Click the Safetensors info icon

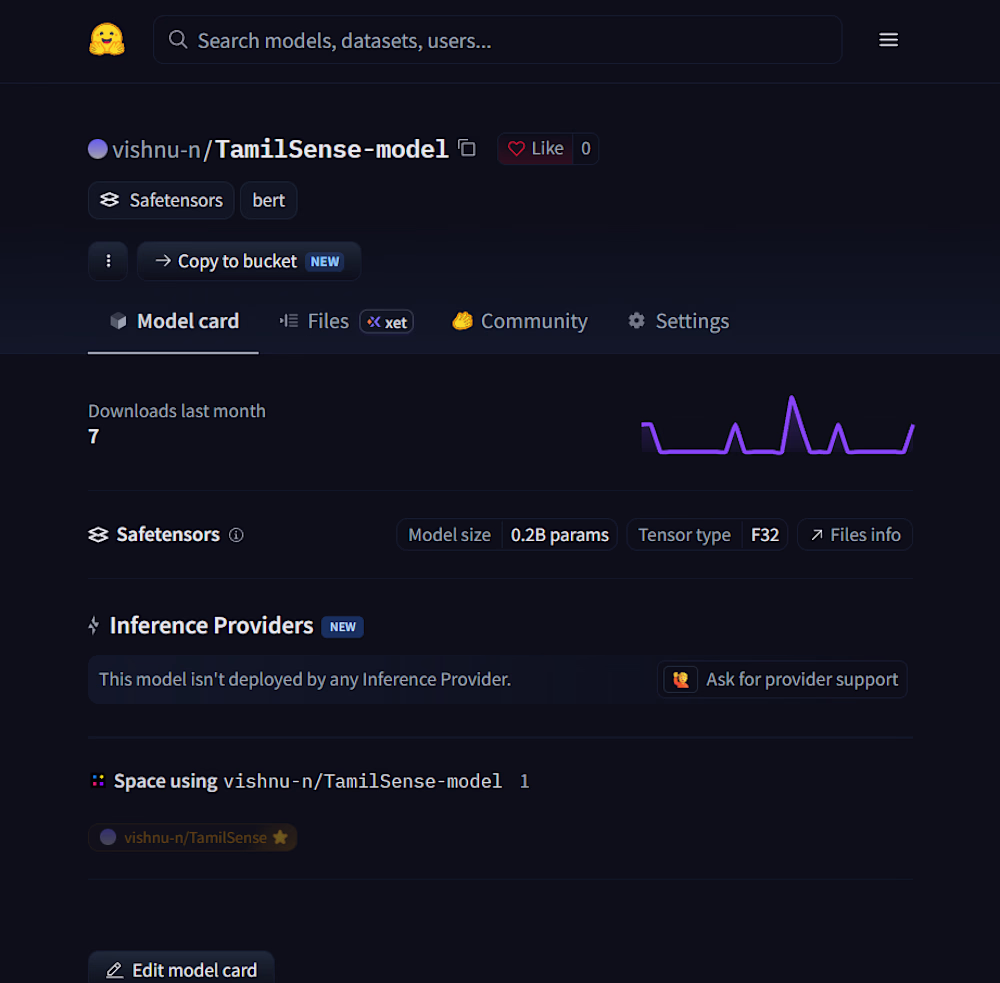click(236, 535)
